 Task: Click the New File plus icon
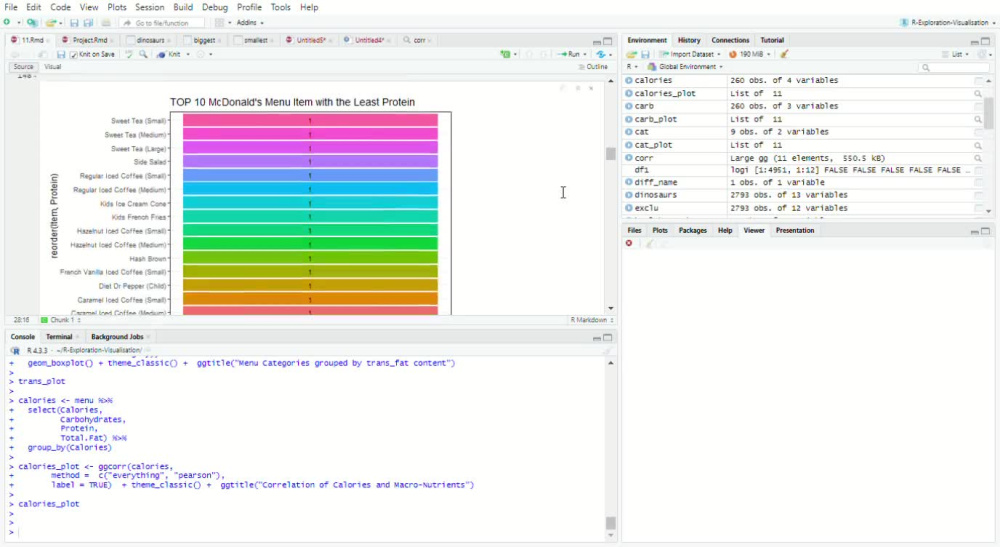(x=7, y=22)
